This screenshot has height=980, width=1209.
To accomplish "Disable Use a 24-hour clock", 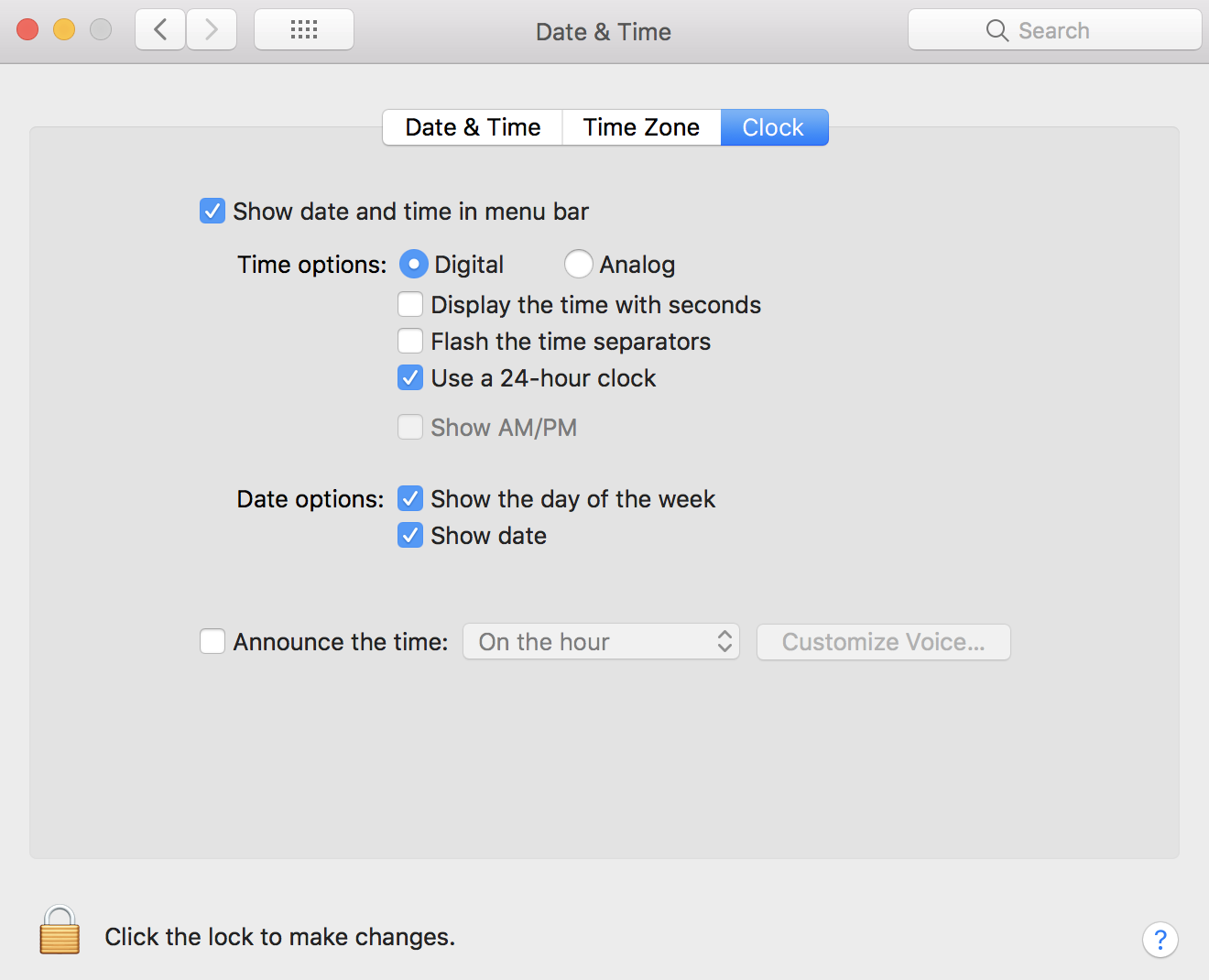I will click(410, 378).
